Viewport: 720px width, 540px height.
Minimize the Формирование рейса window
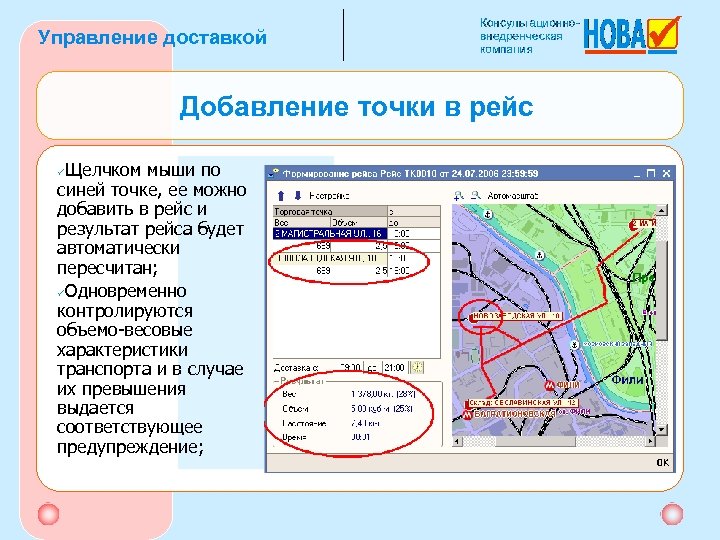(636, 174)
